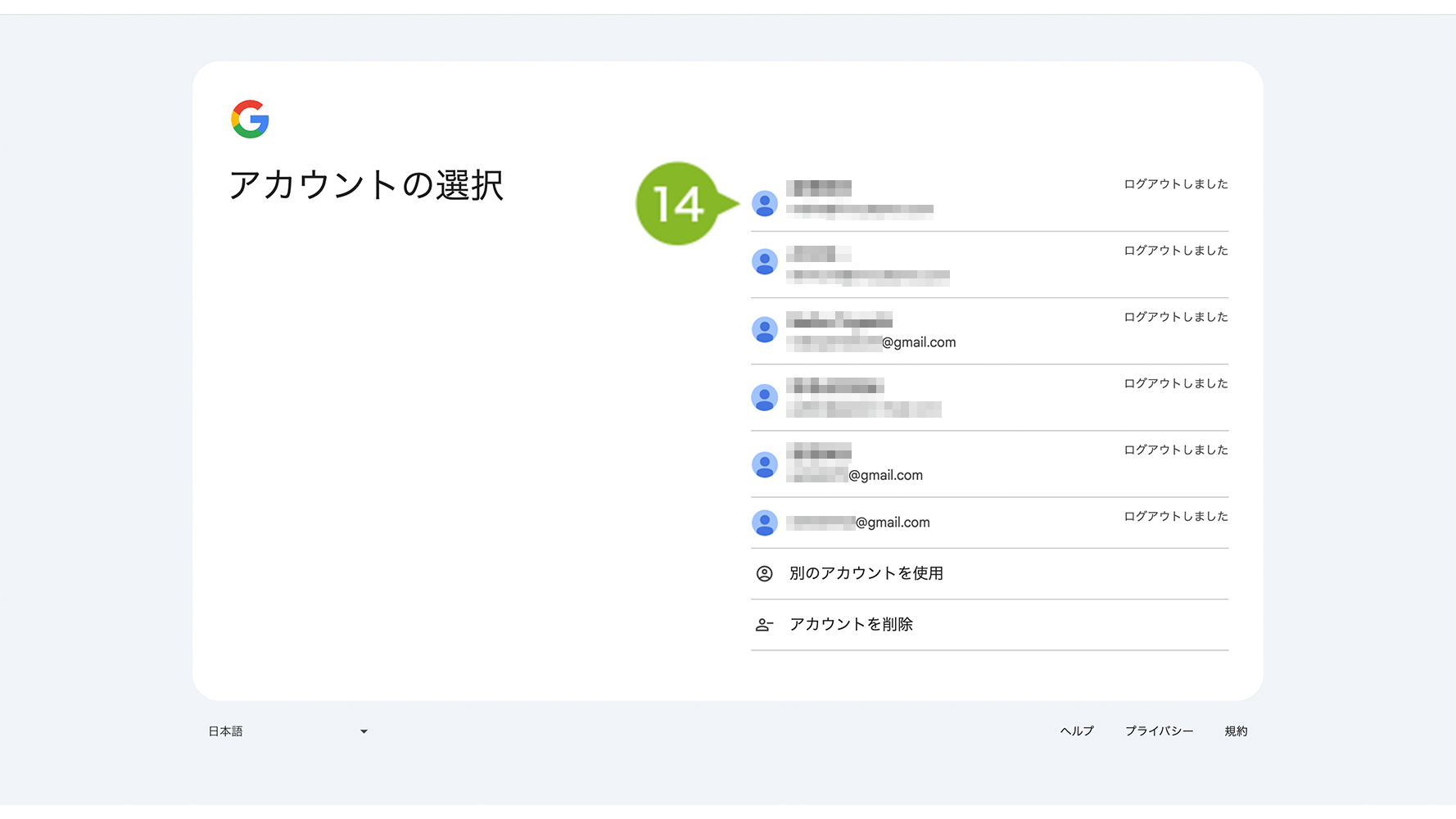1456x819 pixels.
Task: Click the Google logo
Action: 250,120
